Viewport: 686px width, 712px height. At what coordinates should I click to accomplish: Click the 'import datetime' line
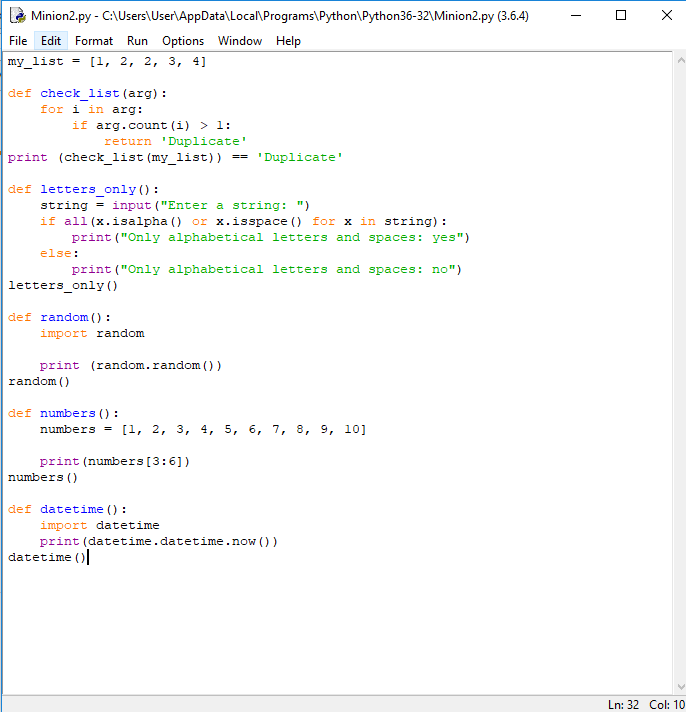tap(100, 525)
